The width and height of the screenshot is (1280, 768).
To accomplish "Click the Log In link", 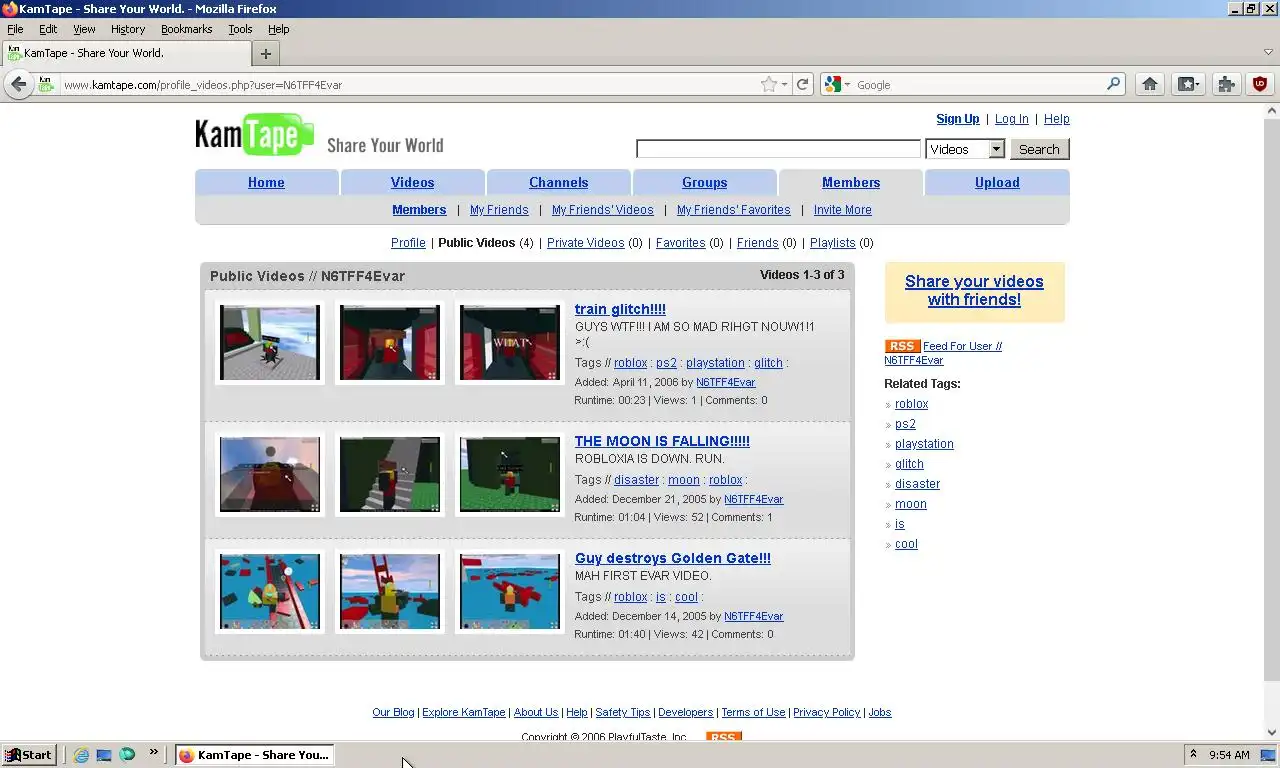I will coord(1011,119).
